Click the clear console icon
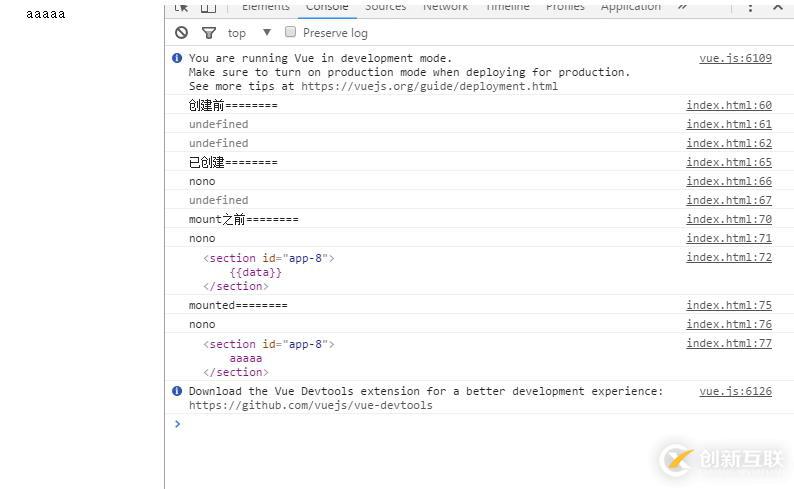The image size is (794, 489). 181,33
